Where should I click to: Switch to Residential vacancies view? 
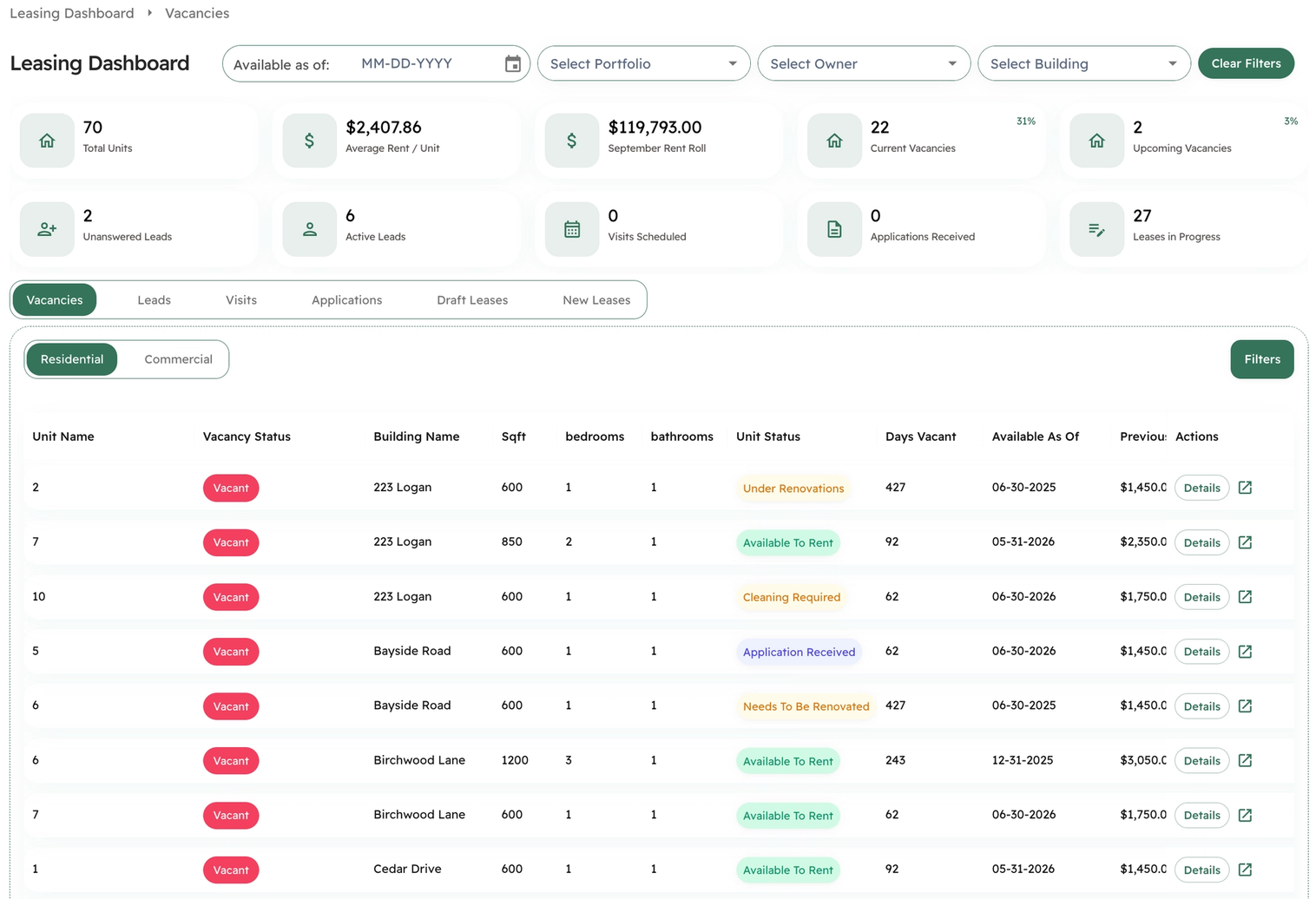(72, 359)
